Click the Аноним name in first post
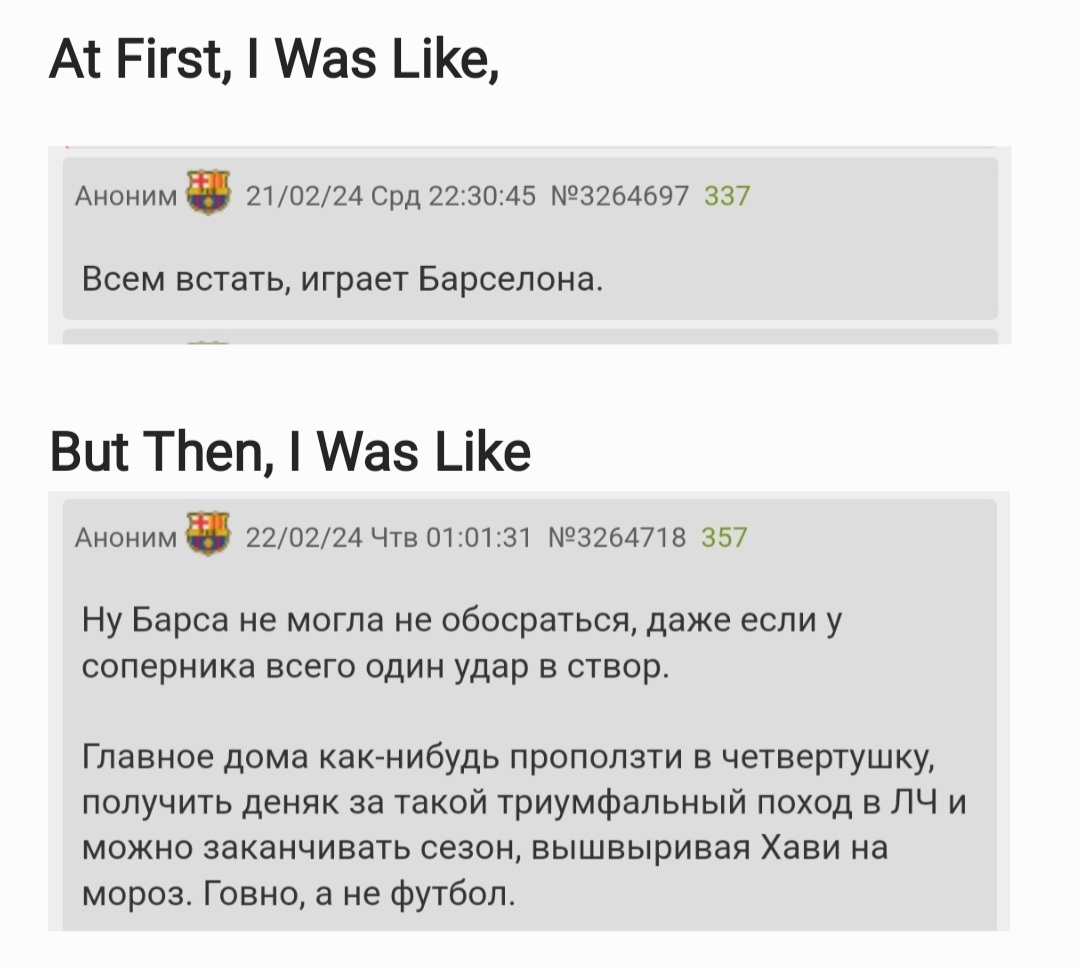 click(126, 196)
